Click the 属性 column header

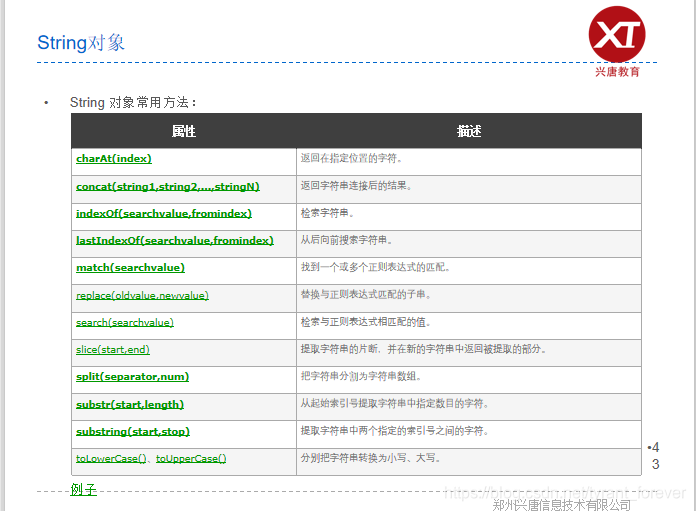[x=184, y=131]
